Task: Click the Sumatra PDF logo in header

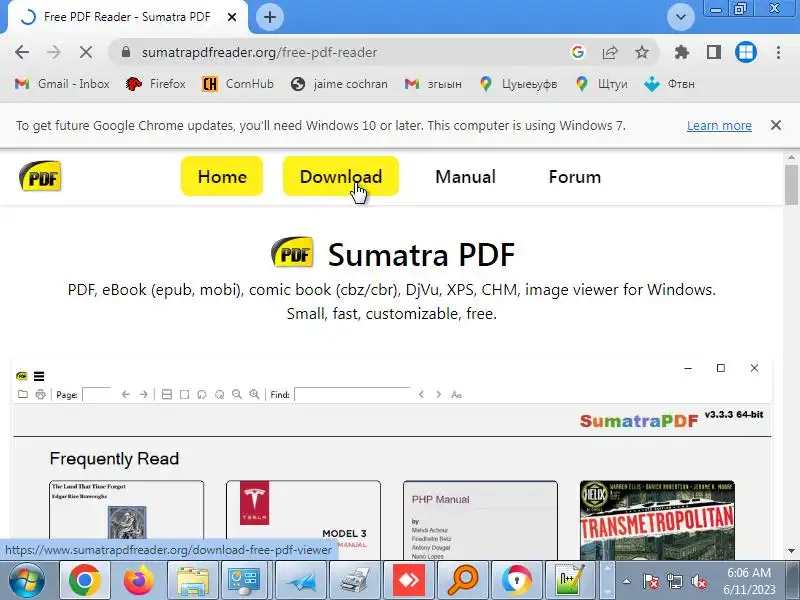Action: click(40, 176)
